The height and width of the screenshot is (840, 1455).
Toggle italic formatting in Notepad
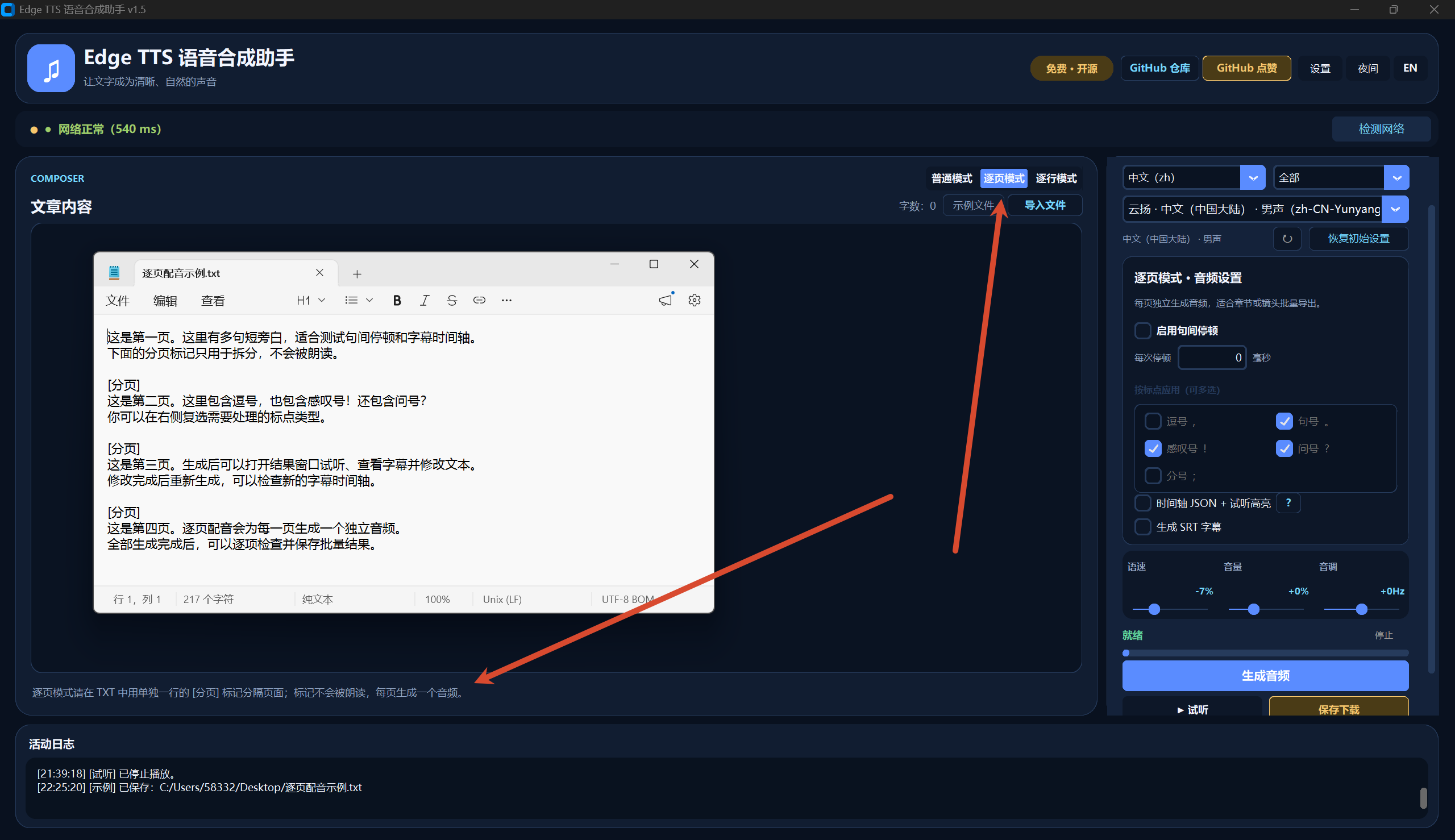pyautogui.click(x=425, y=300)
